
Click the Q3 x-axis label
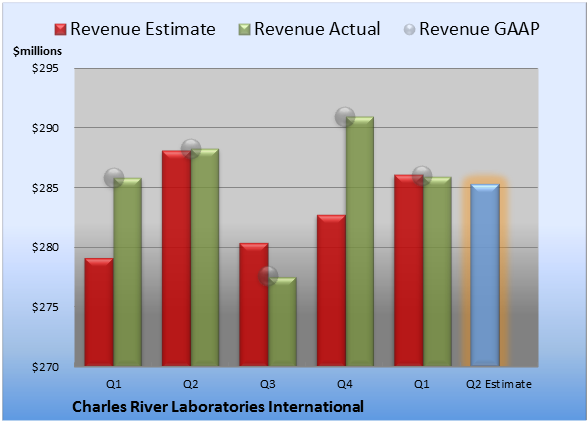tap(268, 384)
